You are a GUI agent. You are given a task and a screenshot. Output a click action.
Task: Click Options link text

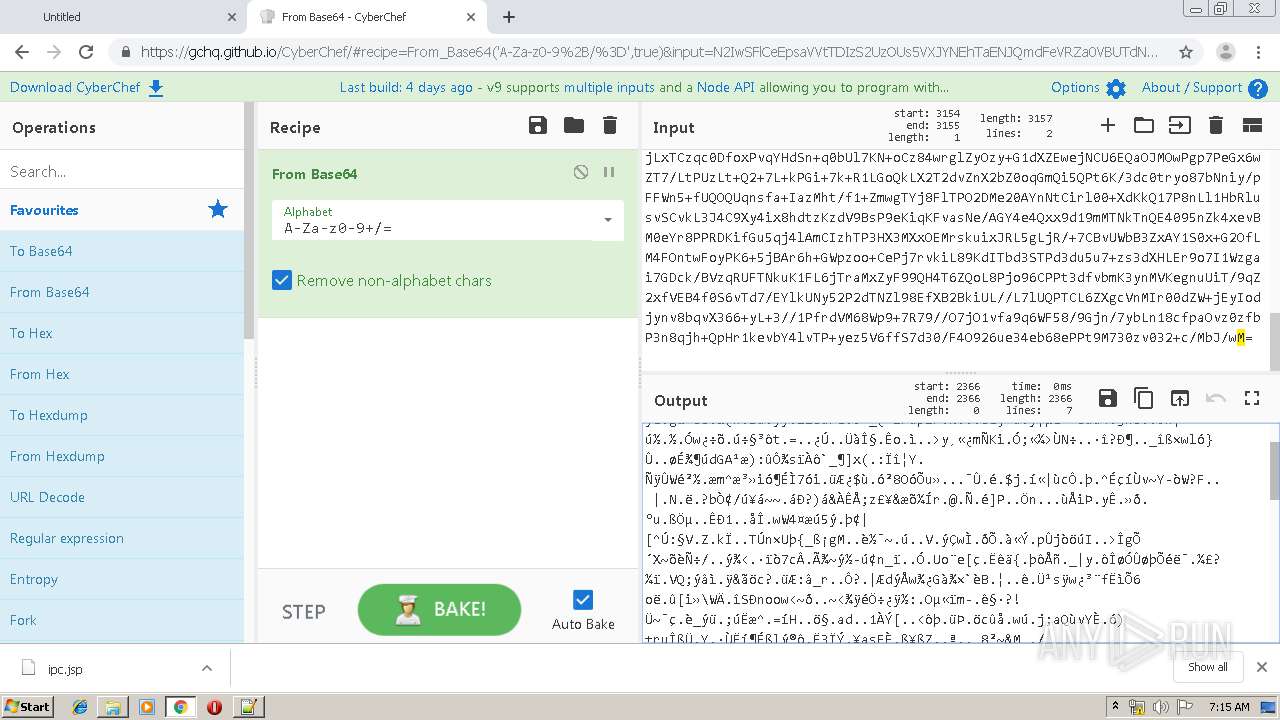point(1075,87)
